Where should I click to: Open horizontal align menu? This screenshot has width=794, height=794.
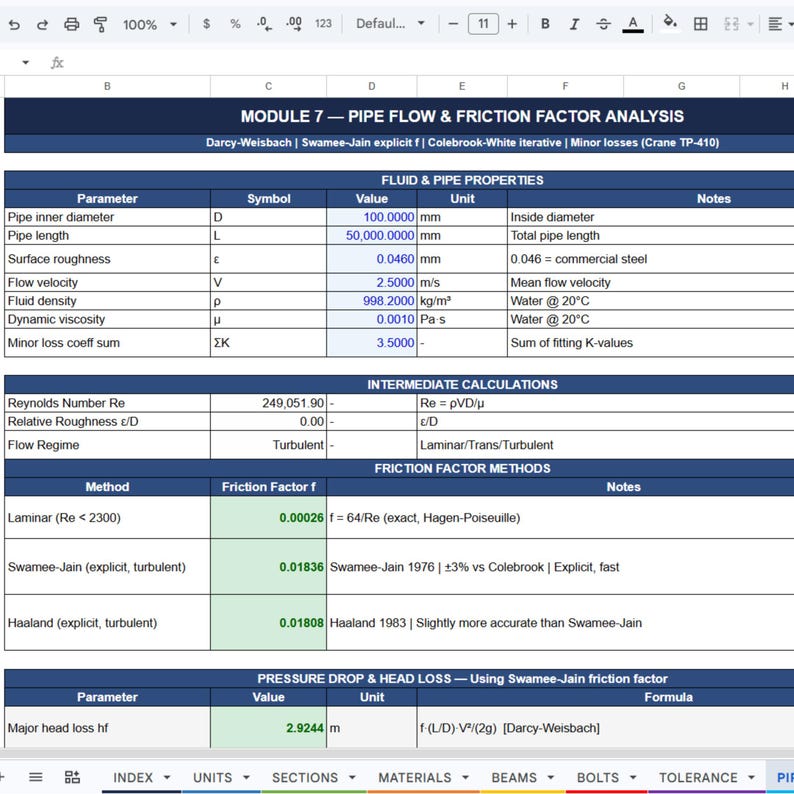coord(775,24)
